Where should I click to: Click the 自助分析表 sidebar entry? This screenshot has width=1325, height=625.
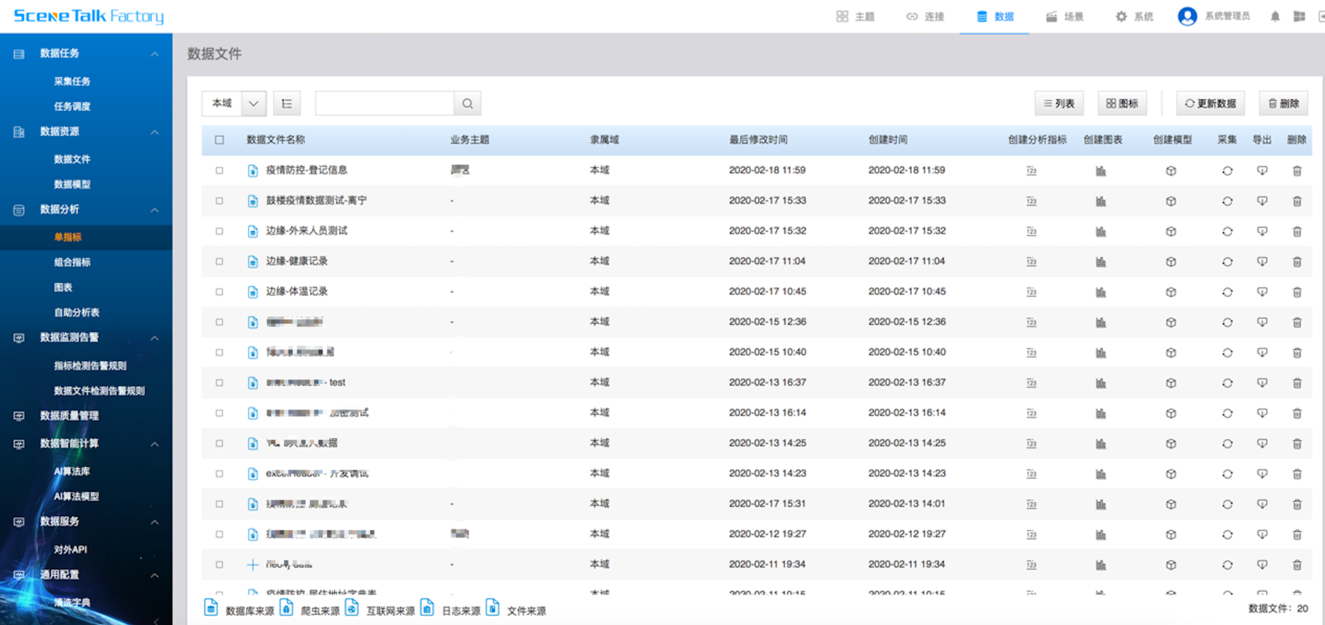[77, 313]
